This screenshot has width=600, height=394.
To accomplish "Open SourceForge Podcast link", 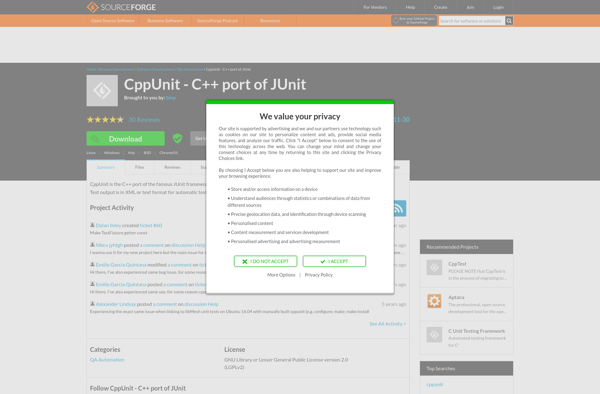I will pyautogui.click(x=217, y=21).
